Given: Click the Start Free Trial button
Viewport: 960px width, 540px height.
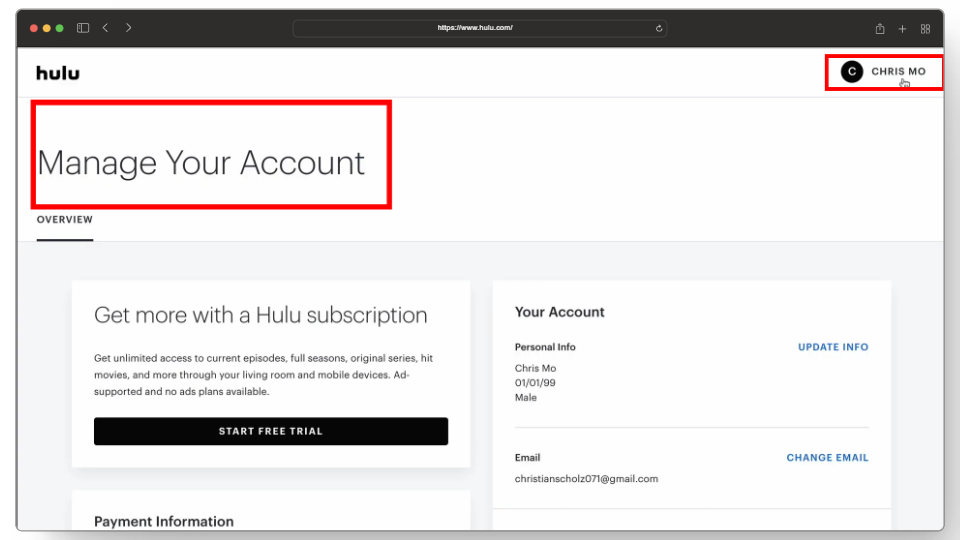Looking at the screenshot, I should 271,431.
